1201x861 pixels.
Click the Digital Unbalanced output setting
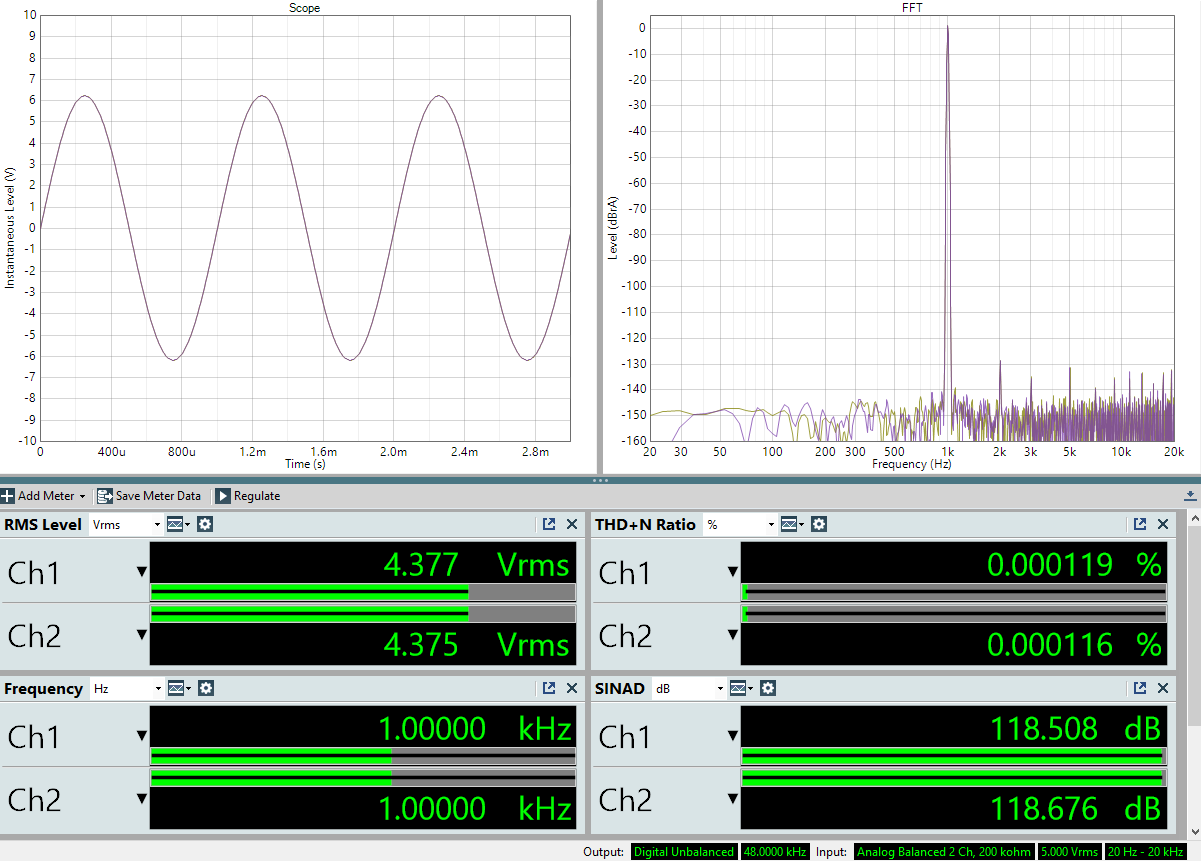[683, 852]
